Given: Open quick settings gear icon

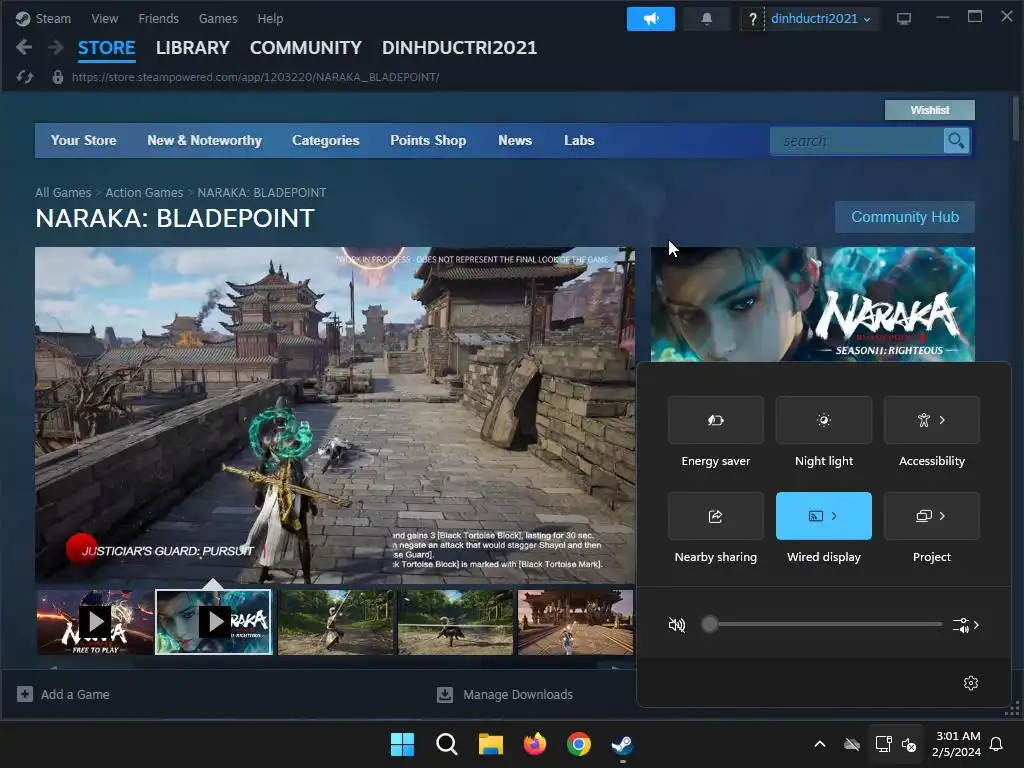Looking at the screenshot, I should 971,683.
